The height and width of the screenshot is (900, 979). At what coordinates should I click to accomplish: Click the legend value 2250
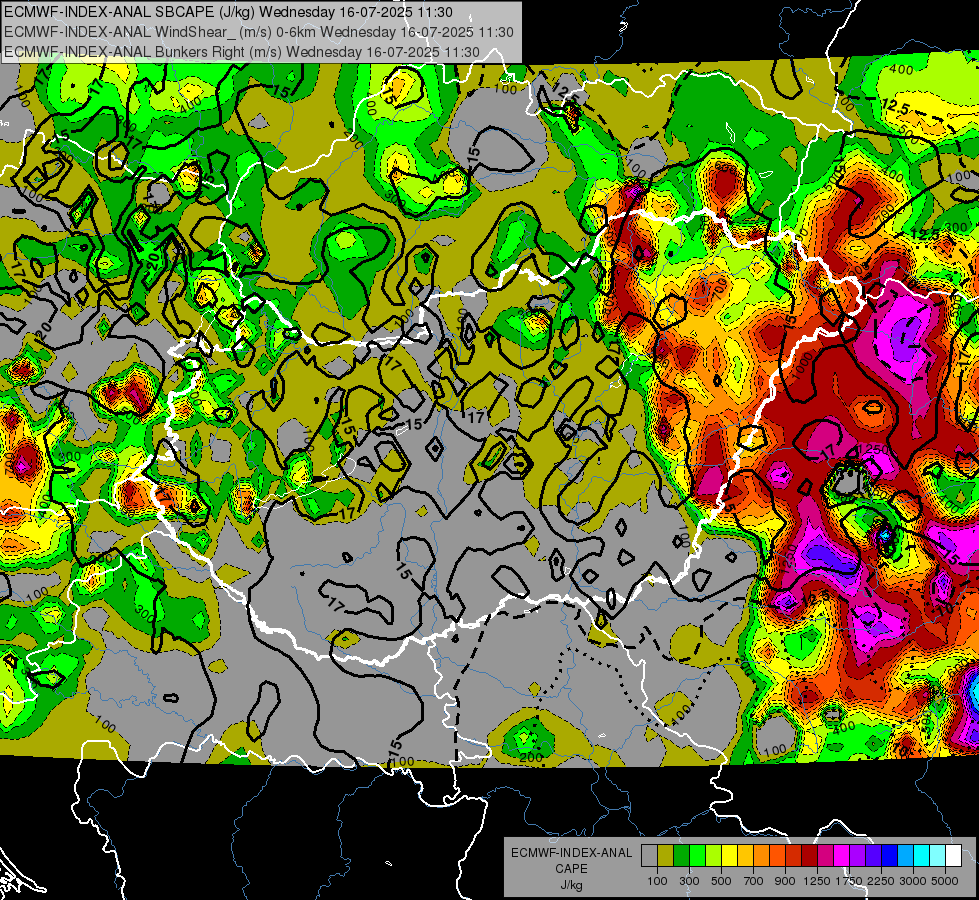(x=881, y=881)
